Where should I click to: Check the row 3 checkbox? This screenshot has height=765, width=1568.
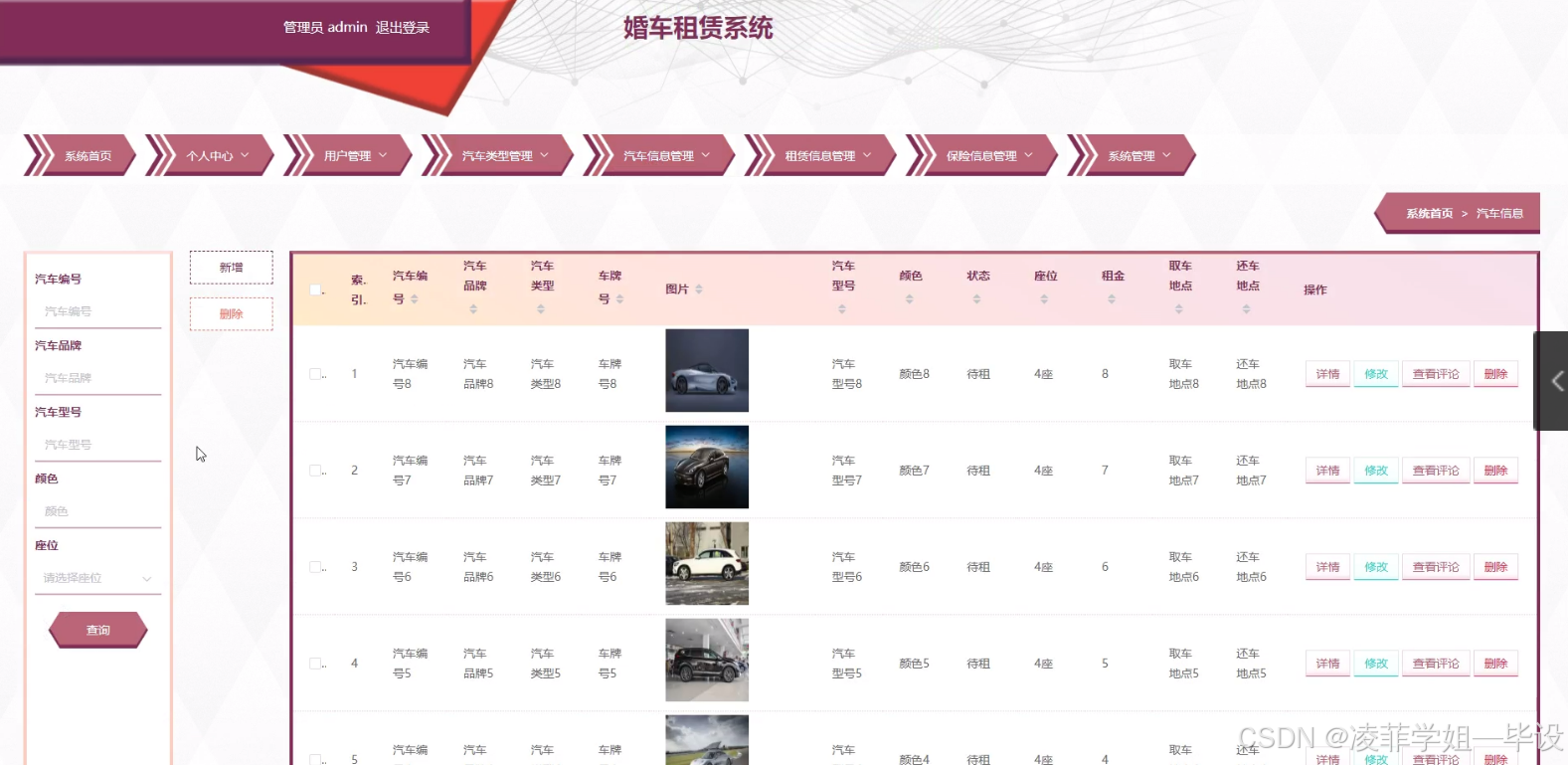(315, 567)
